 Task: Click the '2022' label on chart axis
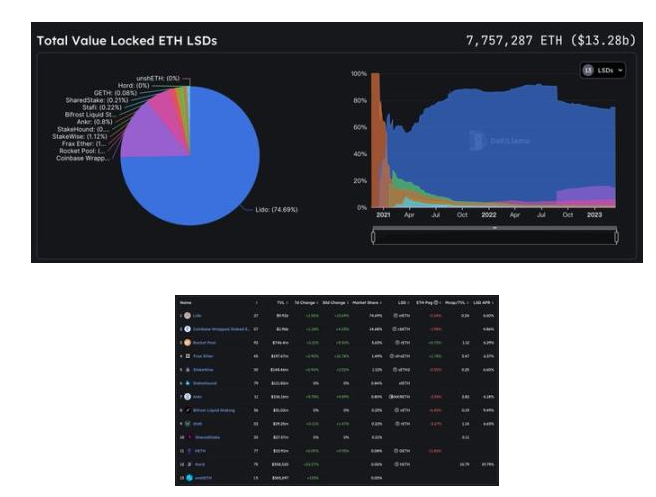point(489,215)
